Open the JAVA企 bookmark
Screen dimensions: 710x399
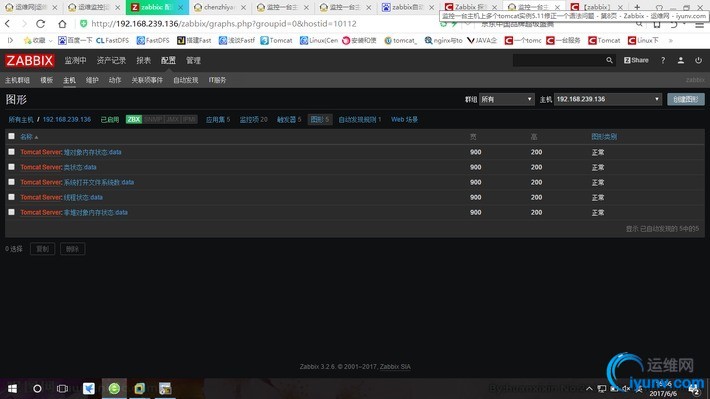point(482,40)
